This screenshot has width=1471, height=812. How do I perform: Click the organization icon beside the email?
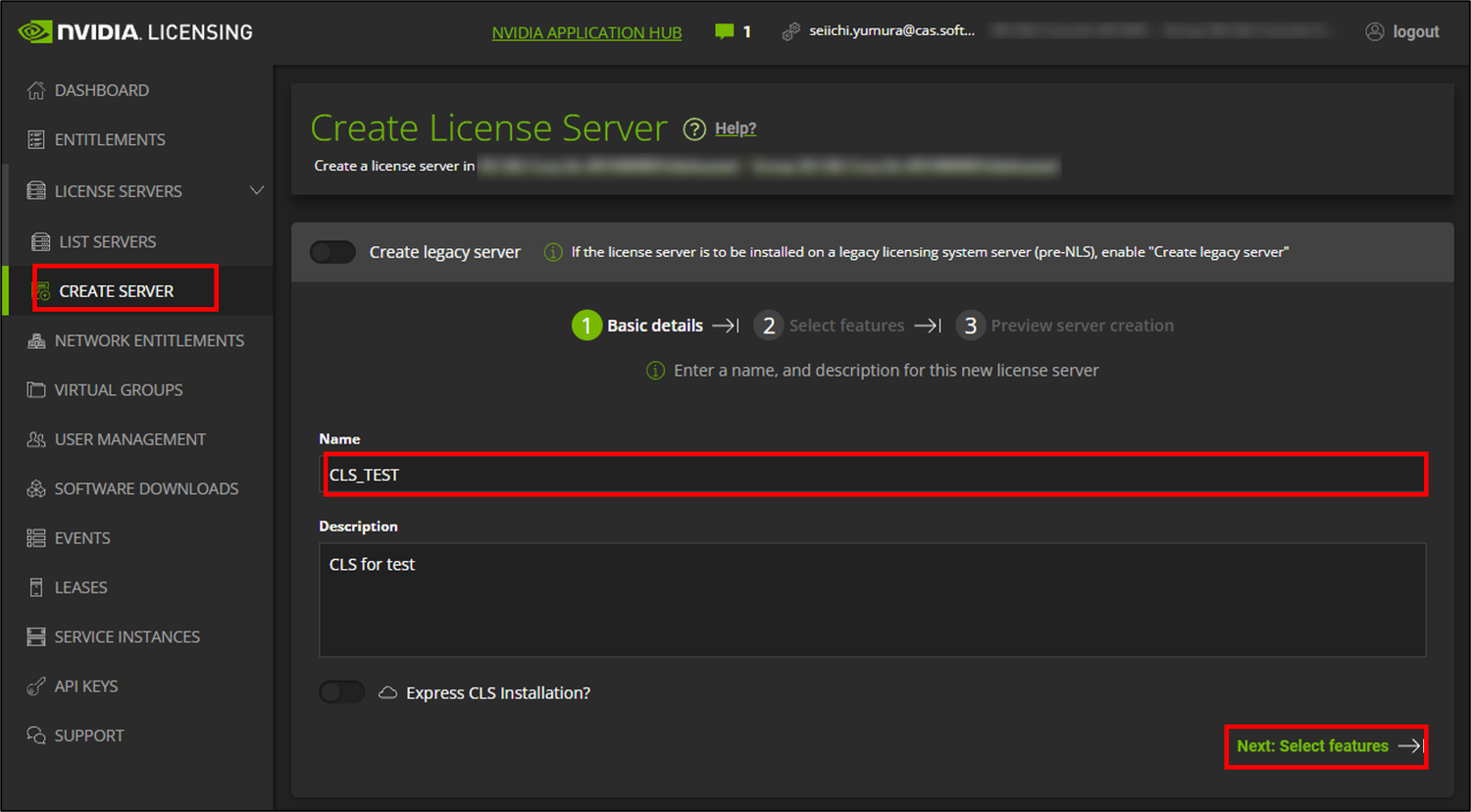pyautogui.click(x=790, y=32)
